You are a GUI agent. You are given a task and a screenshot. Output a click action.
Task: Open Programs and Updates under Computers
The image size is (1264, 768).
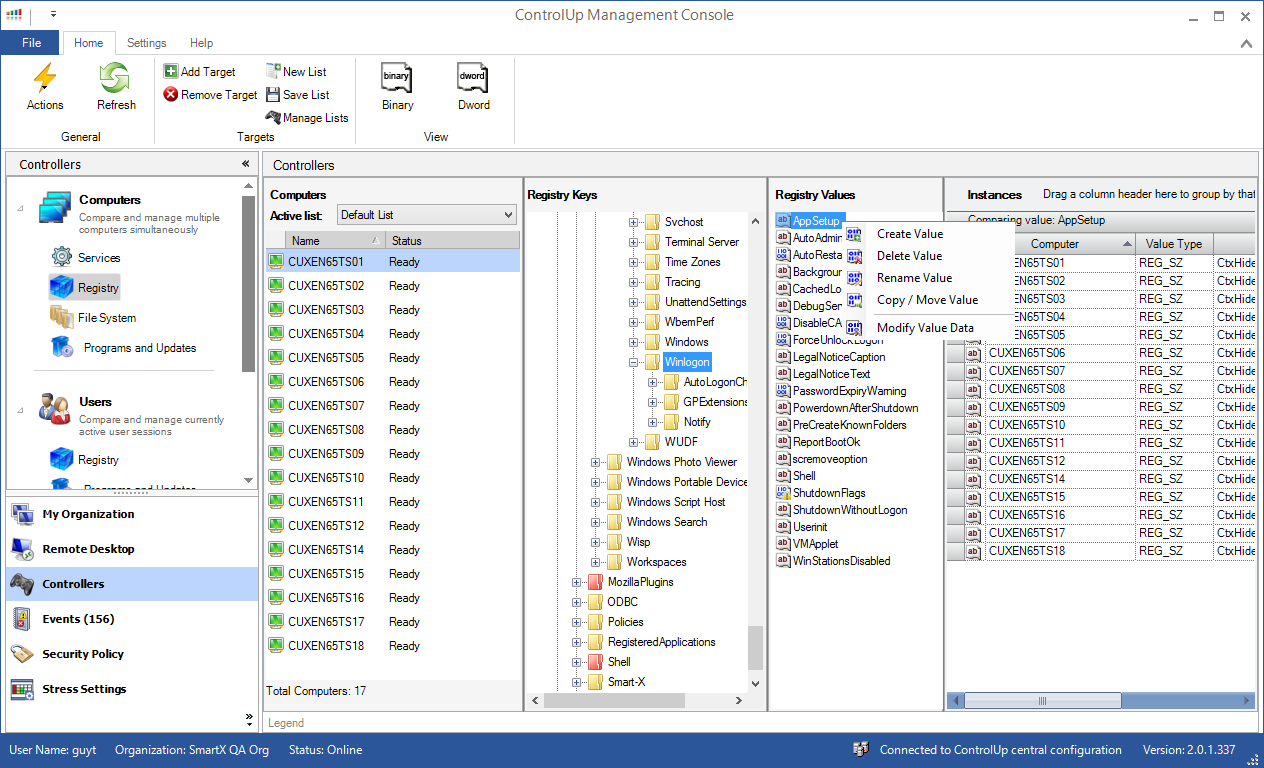coord(124,348)
